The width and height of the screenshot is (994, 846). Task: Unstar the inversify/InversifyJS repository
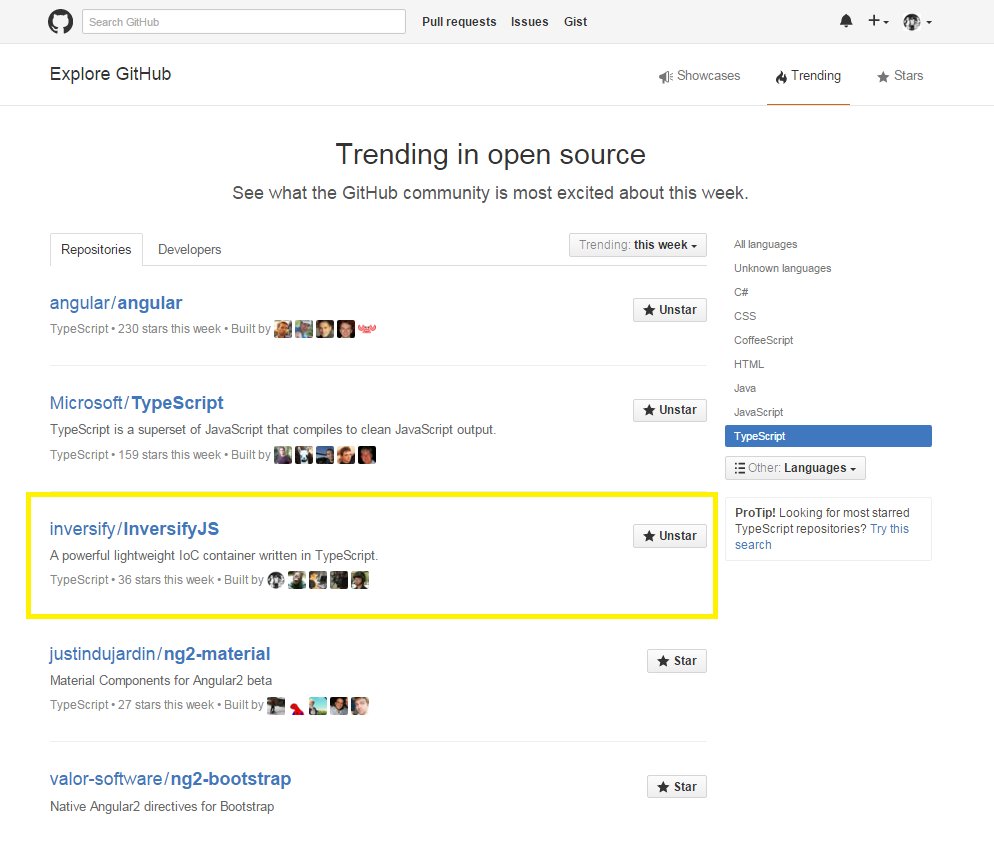pyautogui.click(x=669, y=536)
